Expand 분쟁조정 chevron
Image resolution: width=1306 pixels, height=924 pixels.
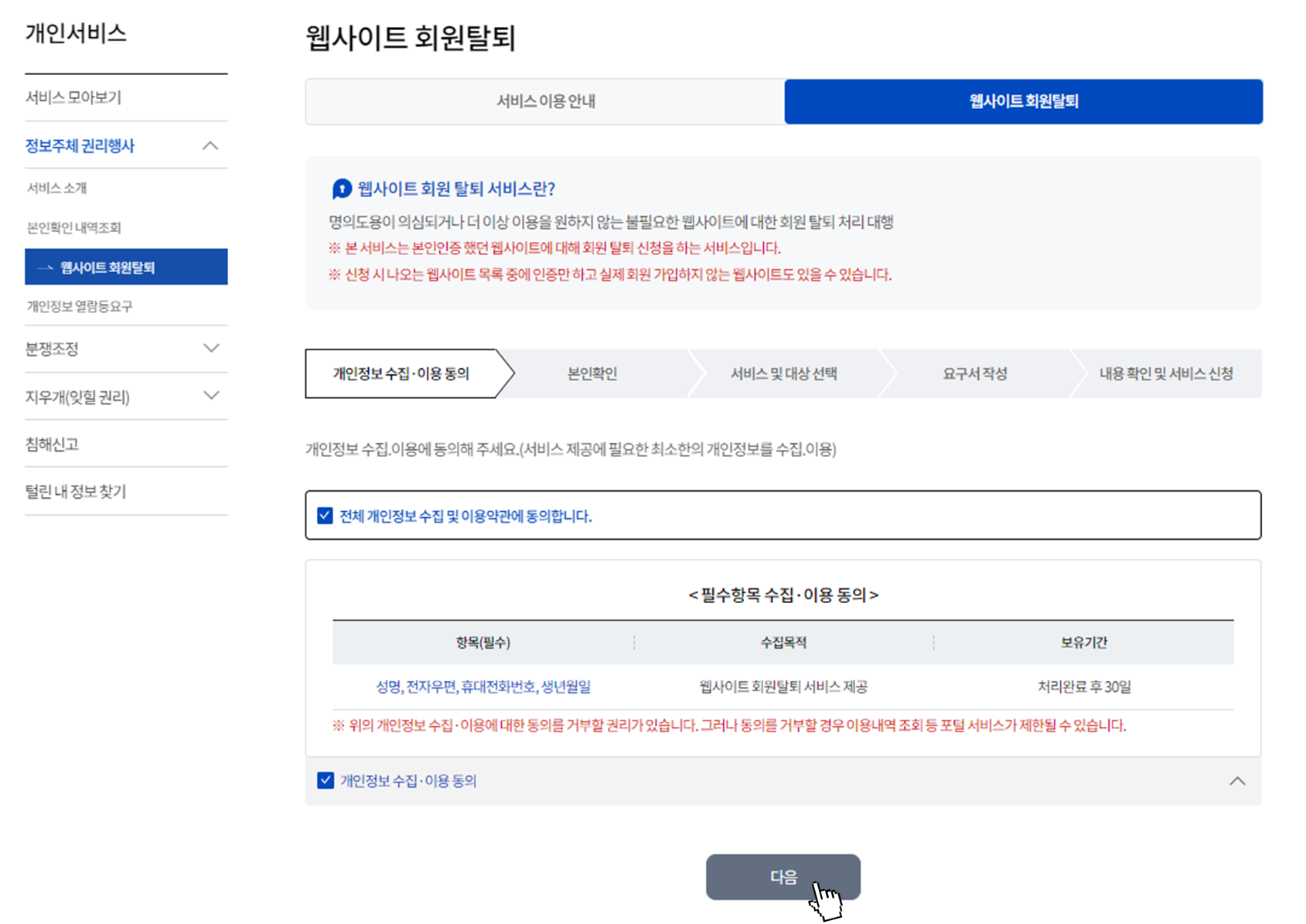click(211, 348)
